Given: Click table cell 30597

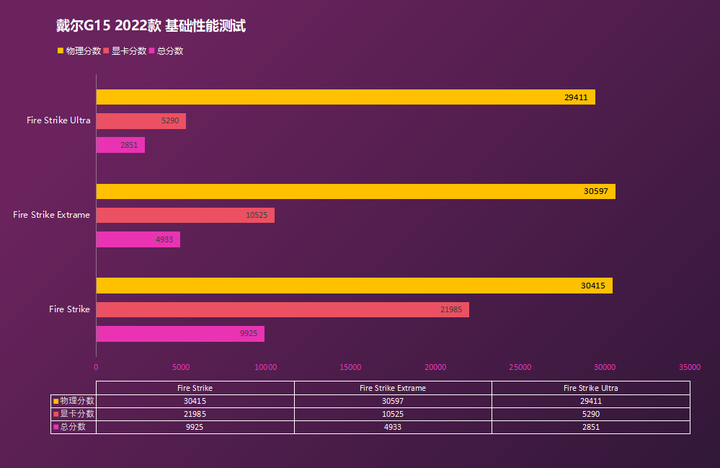Looking at the screenshot, I should pos(393,401).
